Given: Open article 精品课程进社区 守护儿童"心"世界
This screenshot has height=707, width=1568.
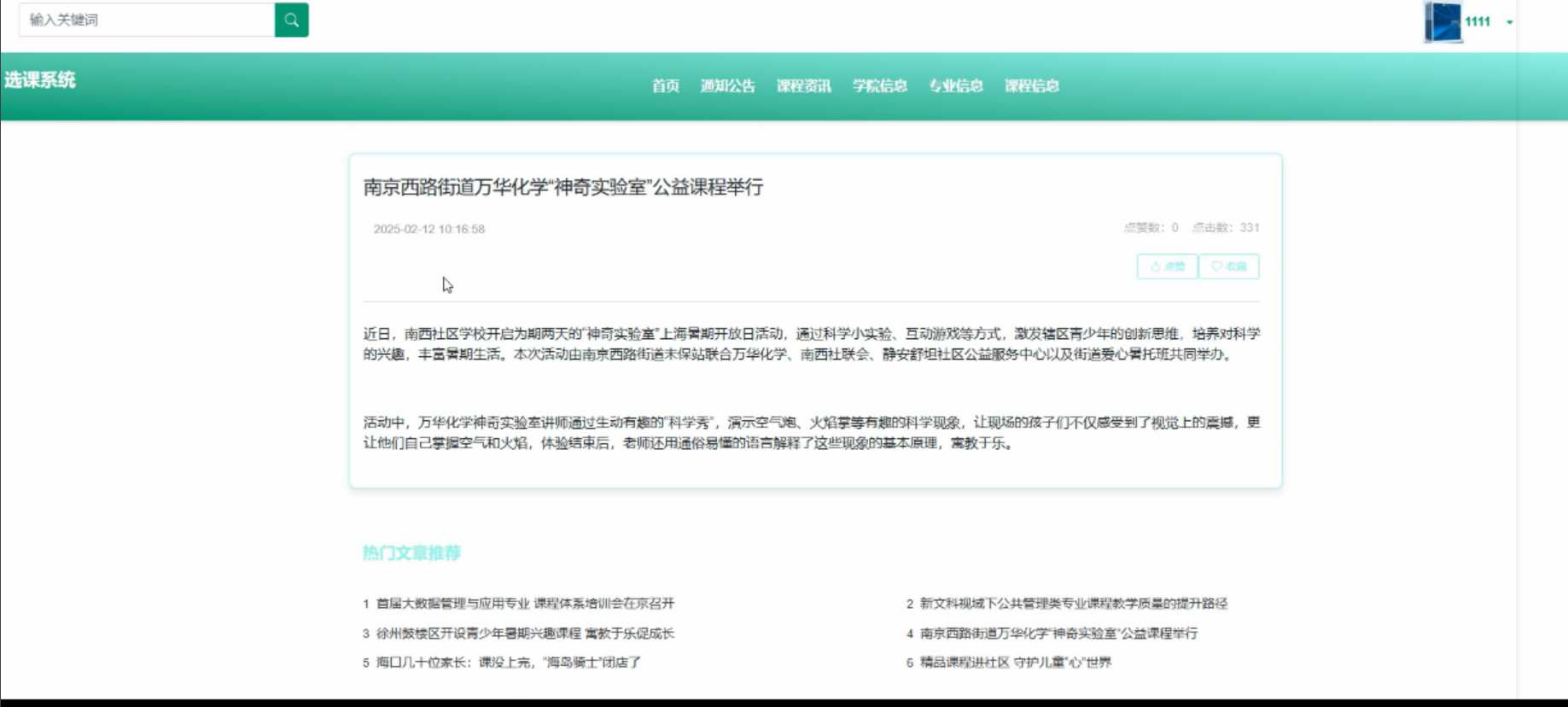Looking at the screenshot, I should tap(1015, 663).
